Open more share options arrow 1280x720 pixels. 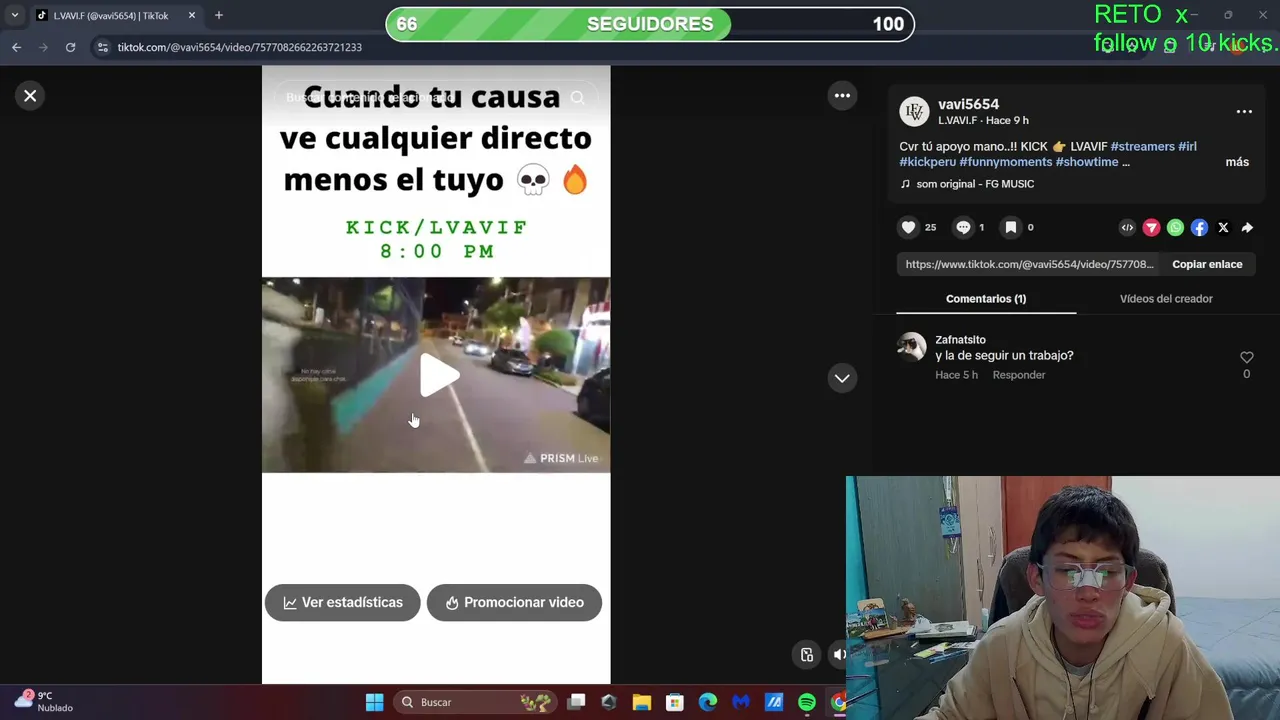1247,228
